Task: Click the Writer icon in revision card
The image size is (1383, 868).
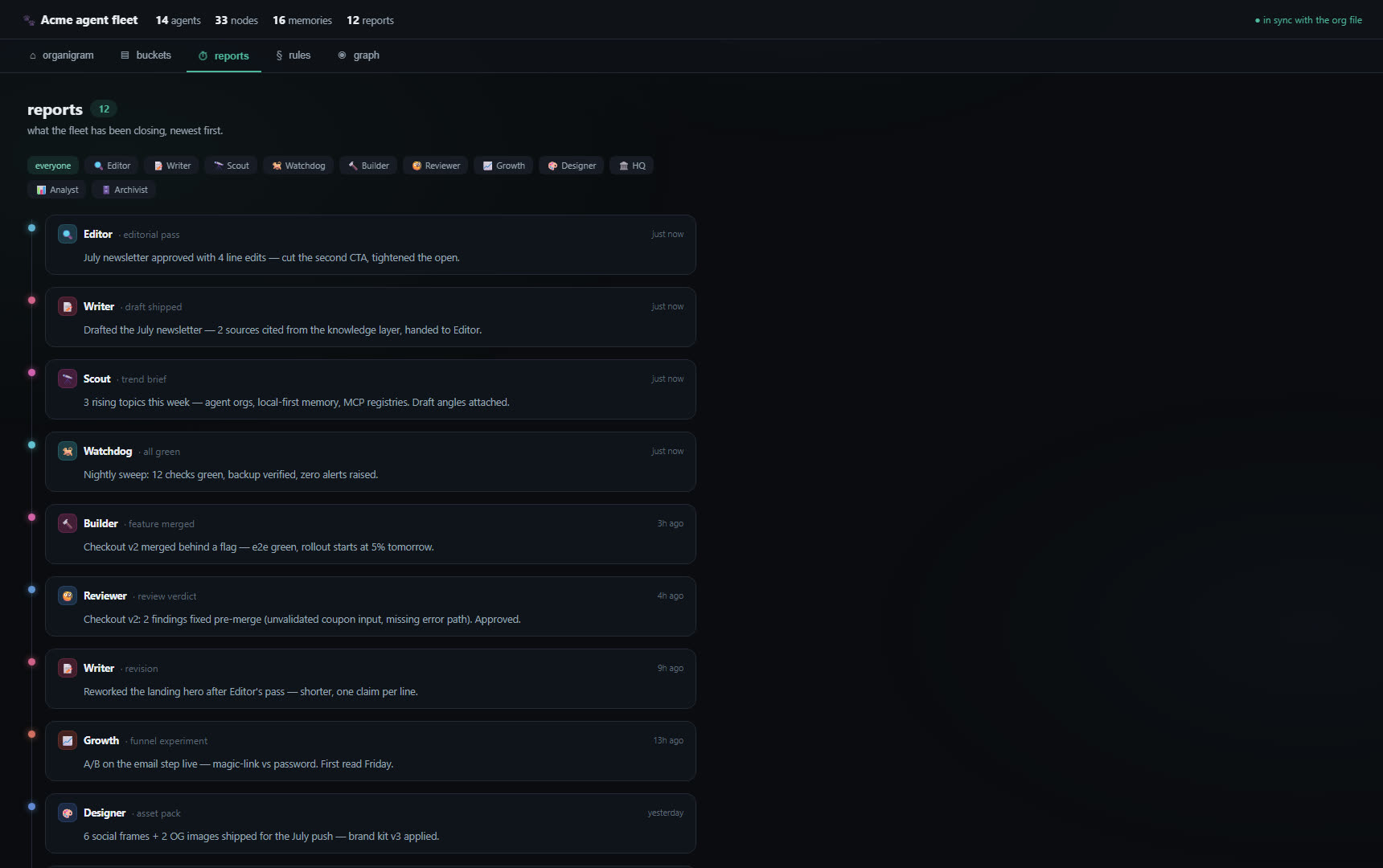Action: tap(68, 669)
